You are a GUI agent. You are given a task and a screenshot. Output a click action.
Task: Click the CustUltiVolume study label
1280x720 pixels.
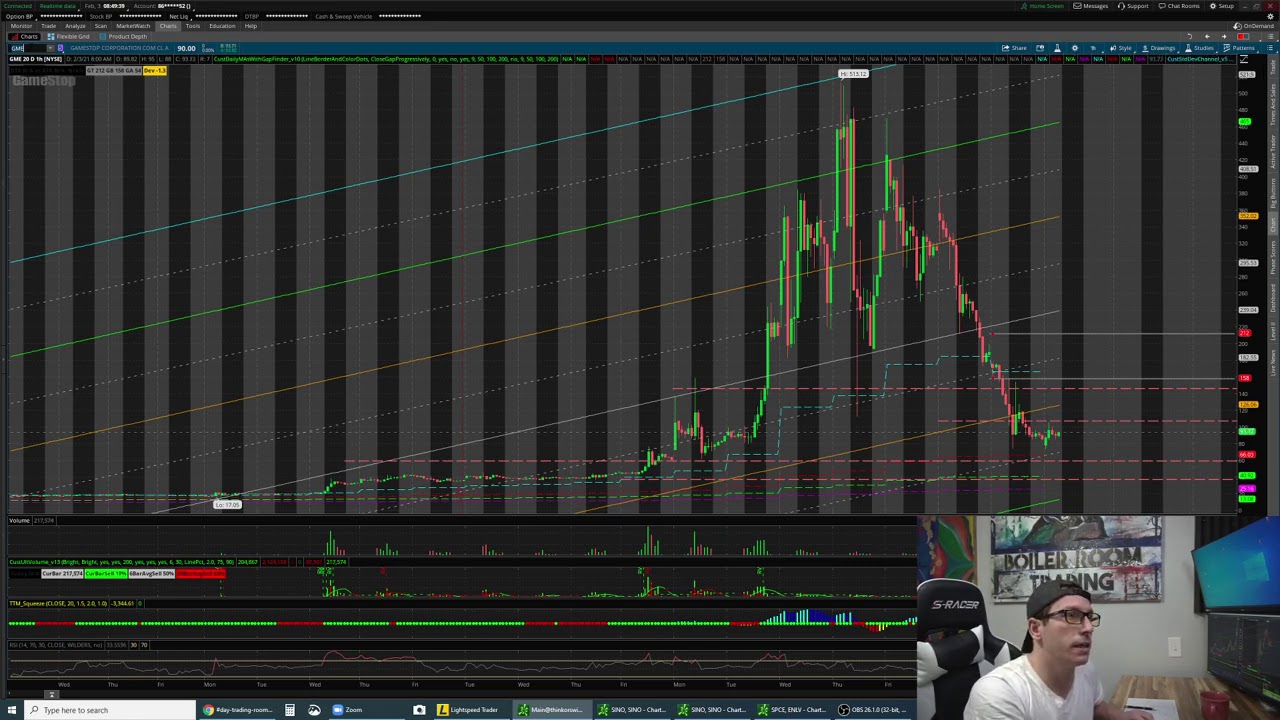pos(121,562)
